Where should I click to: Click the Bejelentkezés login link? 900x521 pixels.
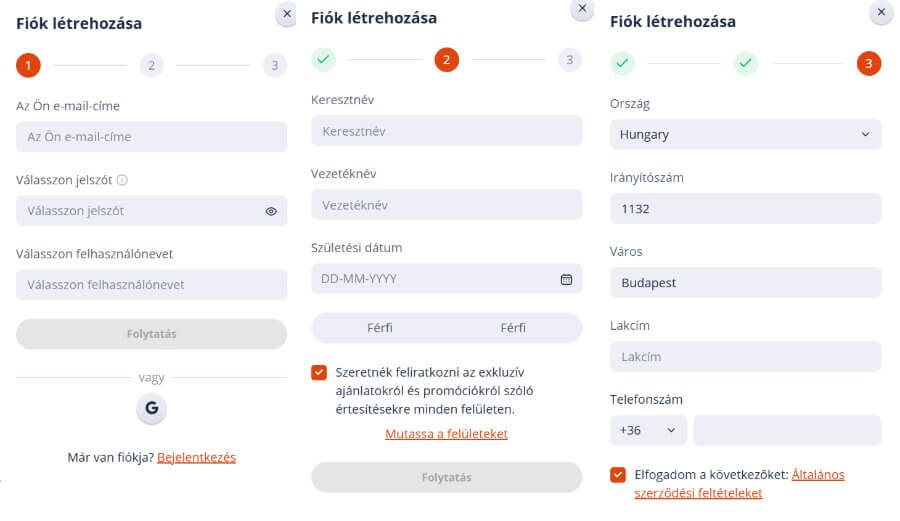pos(196,457)
